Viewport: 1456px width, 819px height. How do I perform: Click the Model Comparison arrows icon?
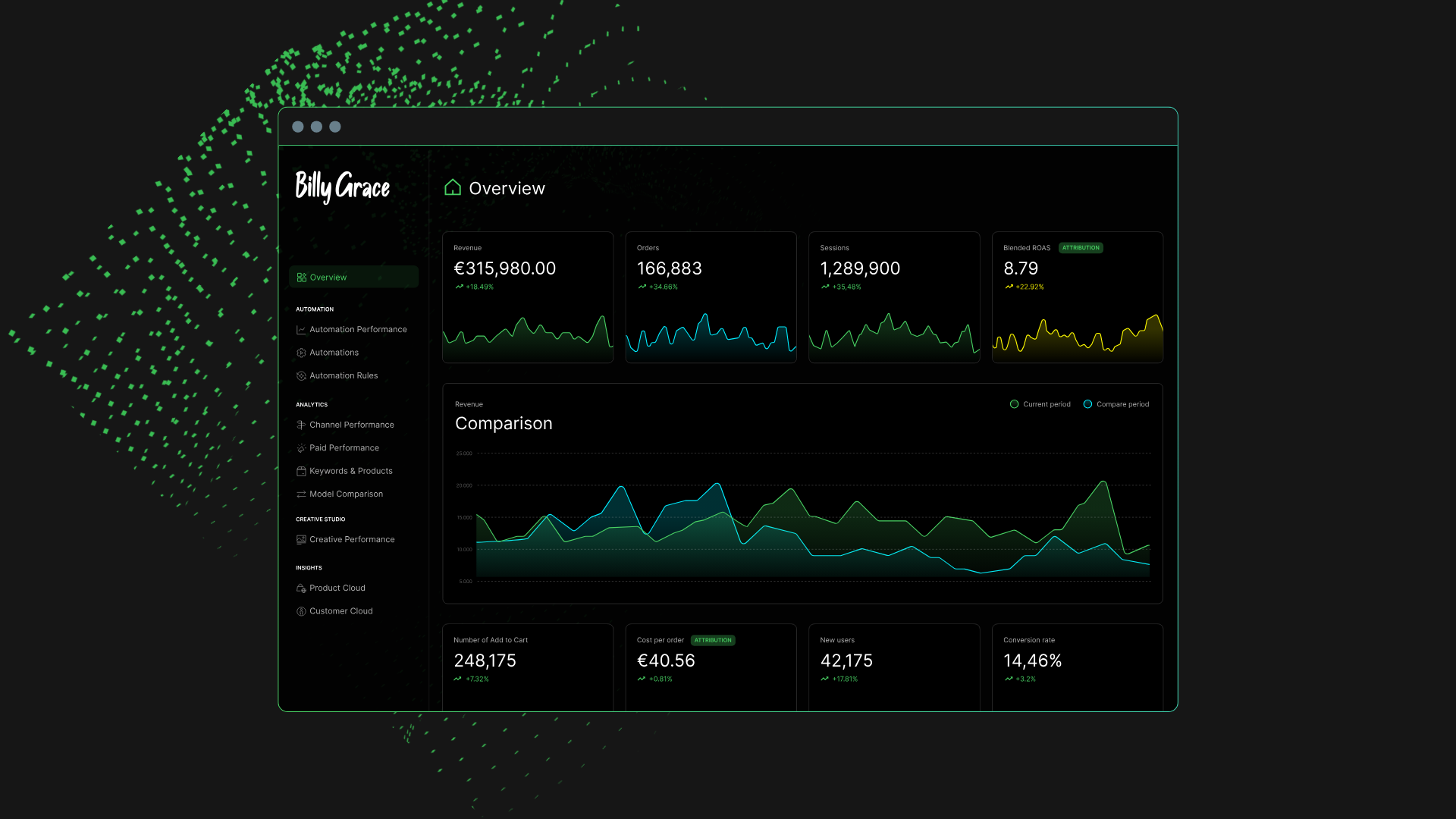(301, 494)
